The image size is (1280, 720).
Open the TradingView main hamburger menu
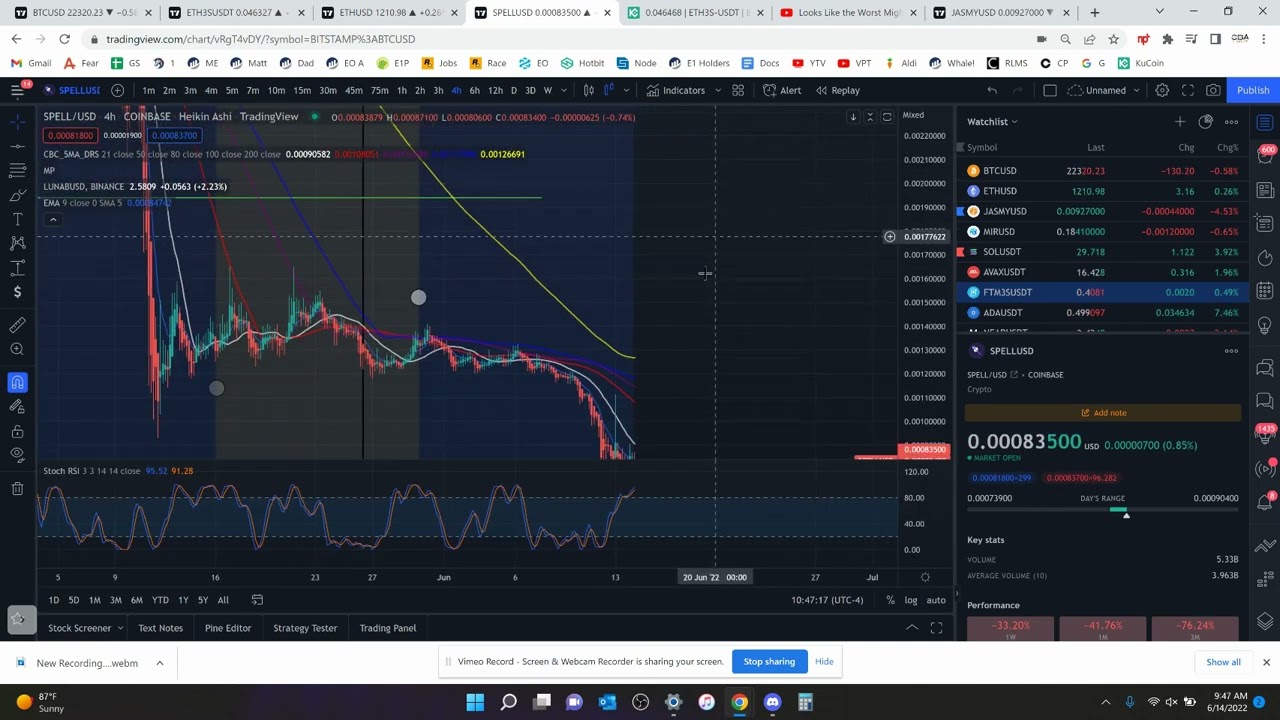(x=17, y=90)
